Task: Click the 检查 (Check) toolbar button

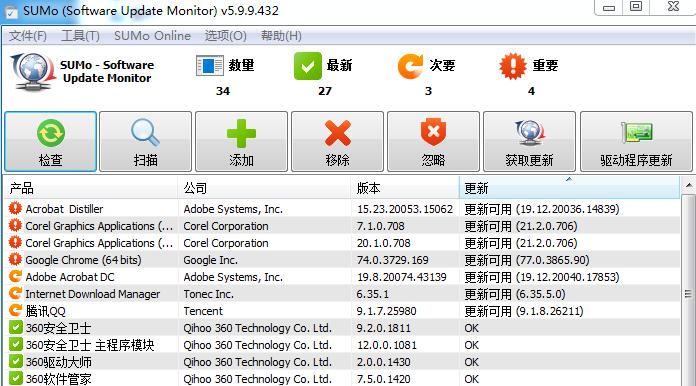Action: [51, 142]
